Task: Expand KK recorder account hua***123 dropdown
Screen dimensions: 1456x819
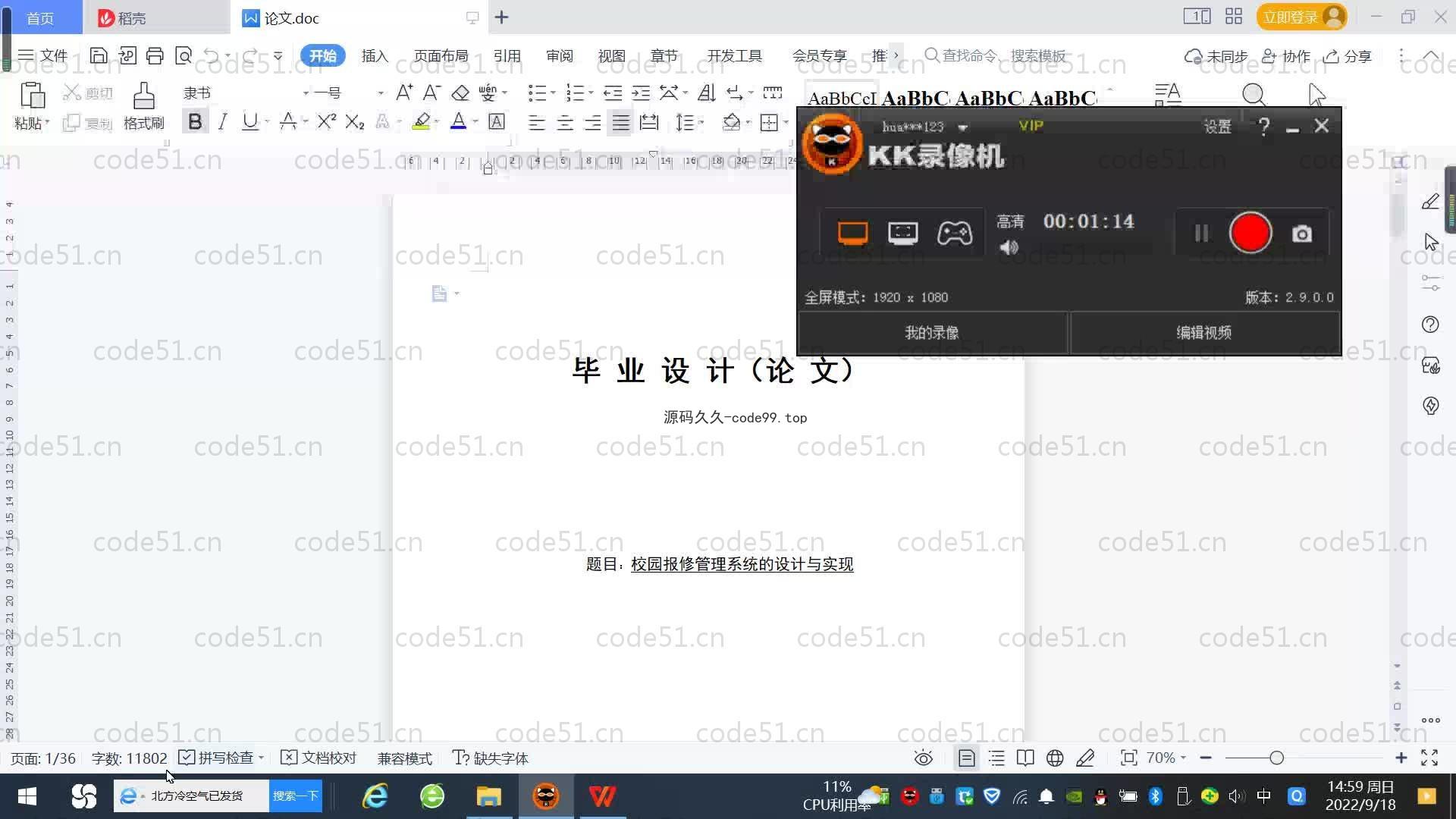Action: tap(962, 127)
